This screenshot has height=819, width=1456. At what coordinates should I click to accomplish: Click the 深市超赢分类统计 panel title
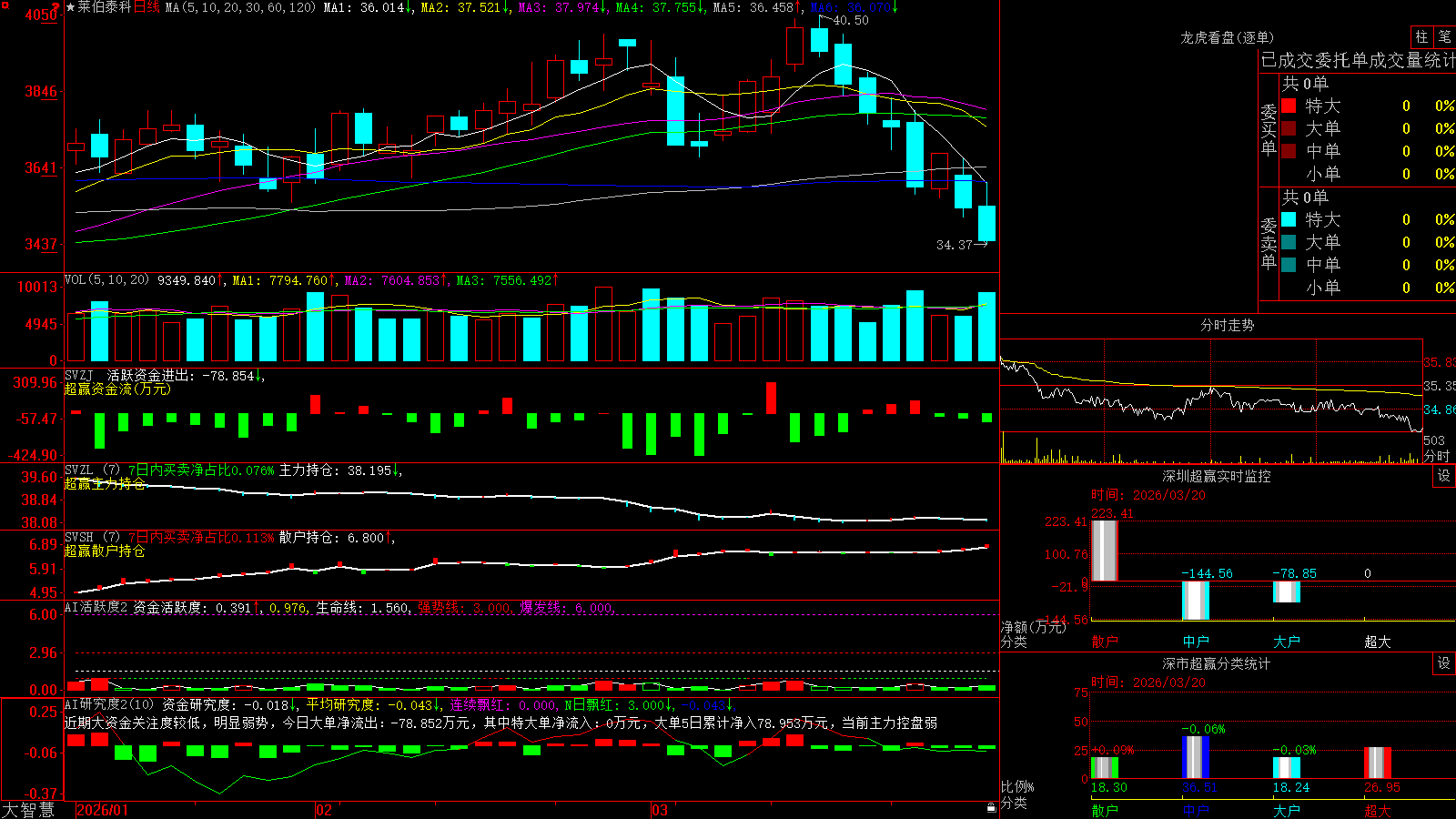[1216, 663]
